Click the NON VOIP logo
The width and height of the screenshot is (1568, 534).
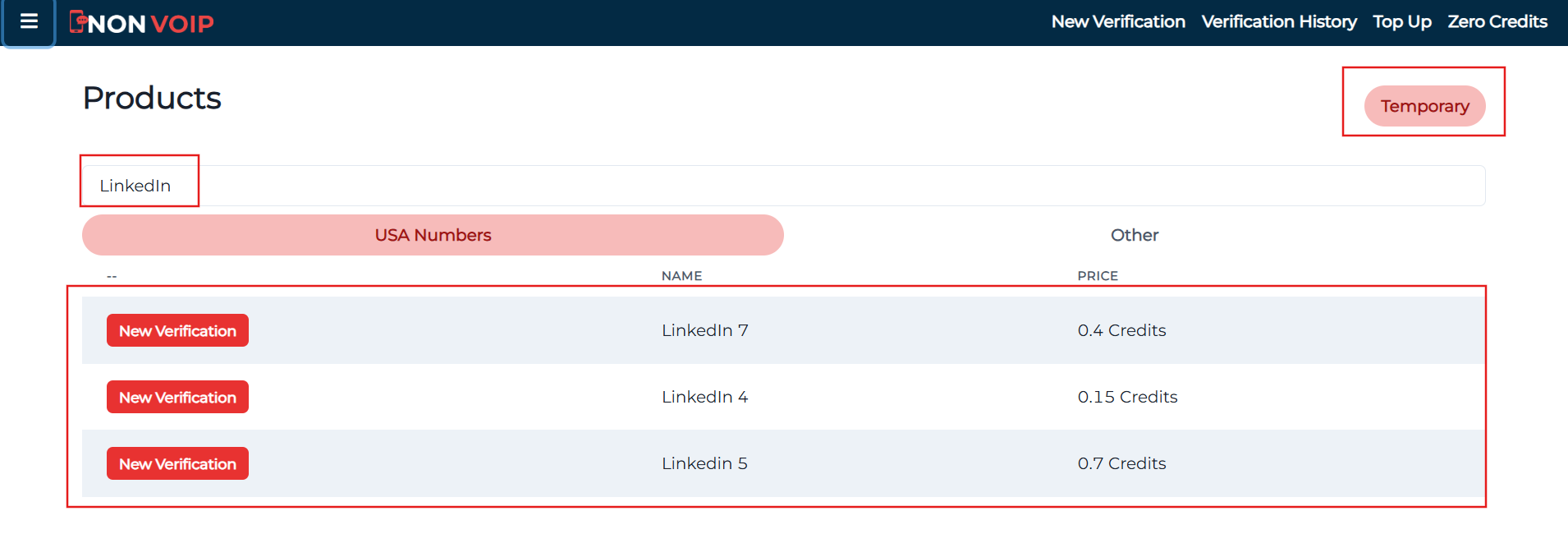coord(141,23)
